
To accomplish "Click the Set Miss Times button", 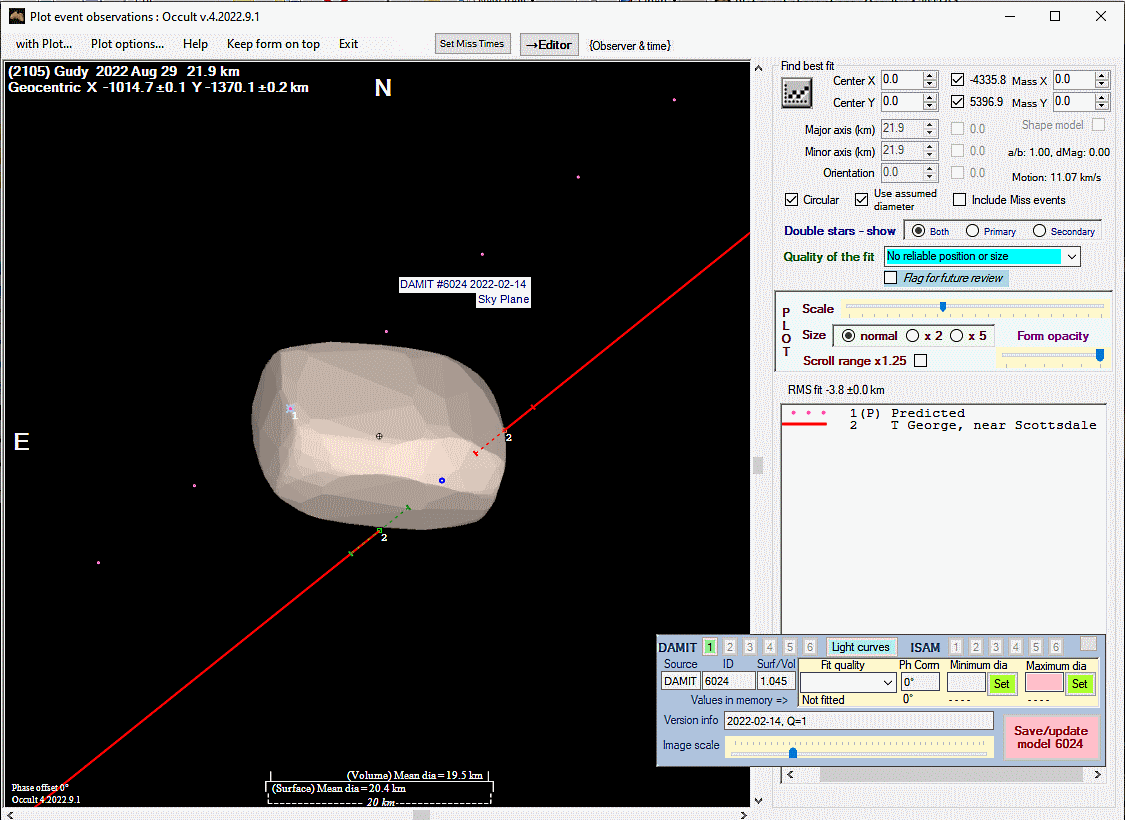I will 473,44.
